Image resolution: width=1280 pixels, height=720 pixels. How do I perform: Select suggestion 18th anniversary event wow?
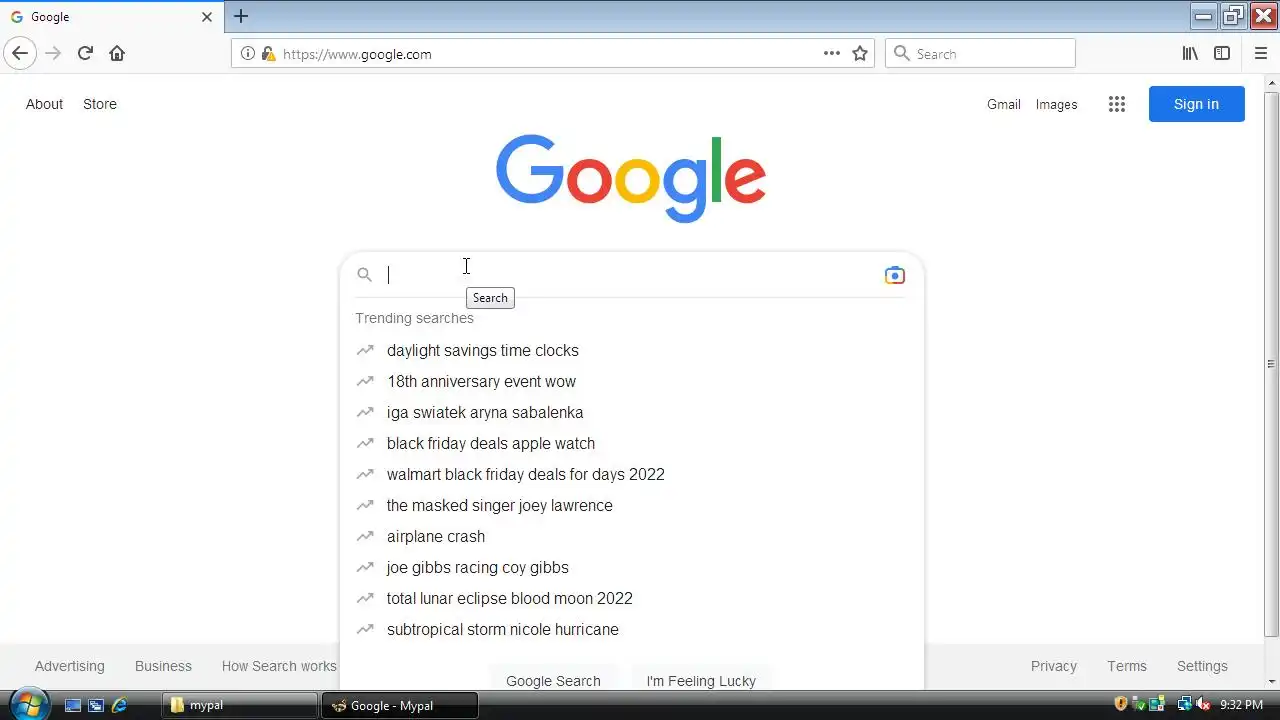click(x=631, y=381)
